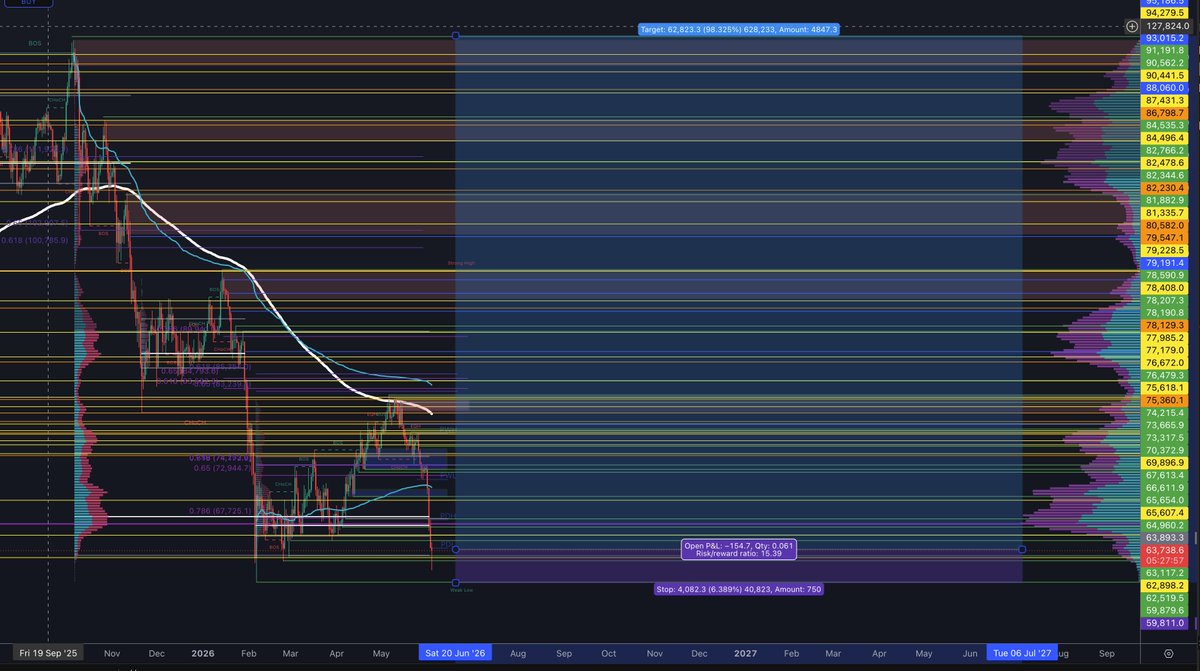The width and height of the screenshot is (1200, 671).
Task: Grab the bottom-left stop handle of the position
Action: click(x=456, y=582)
